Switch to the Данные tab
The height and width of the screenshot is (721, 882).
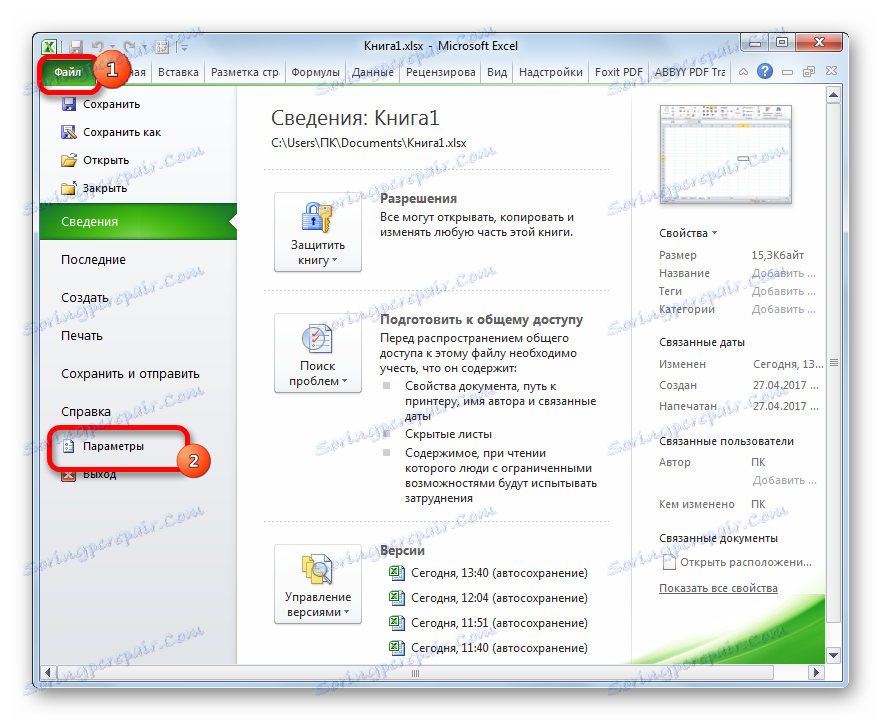point(372,72)
